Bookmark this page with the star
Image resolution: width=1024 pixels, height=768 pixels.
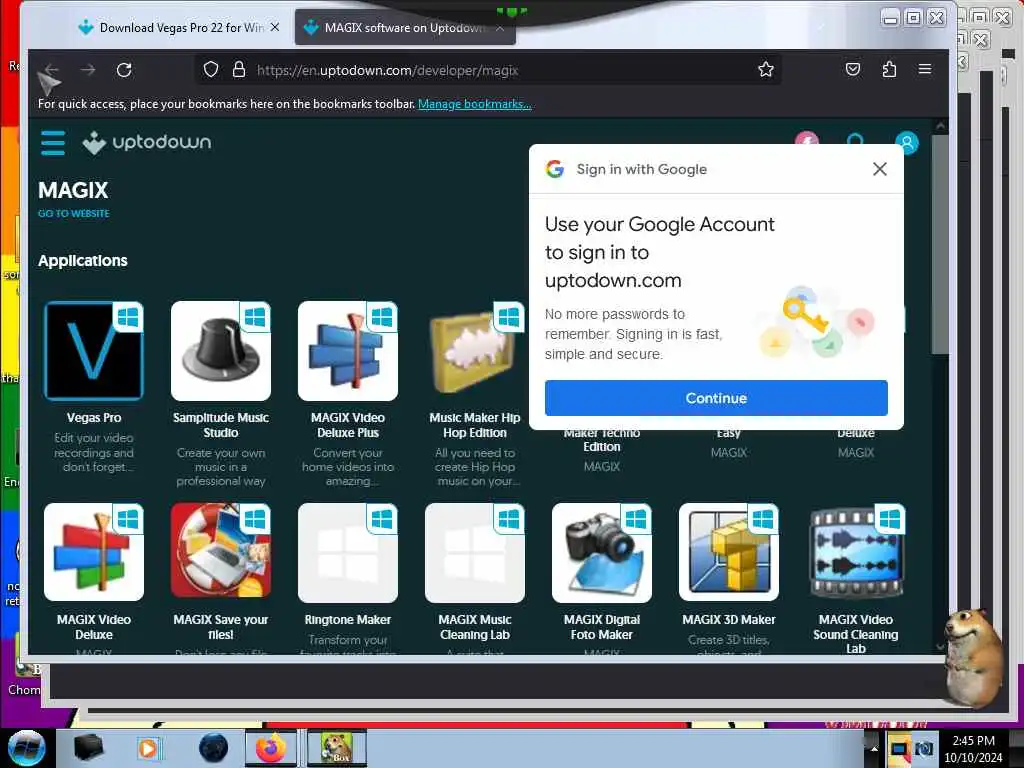pos(765,69)
